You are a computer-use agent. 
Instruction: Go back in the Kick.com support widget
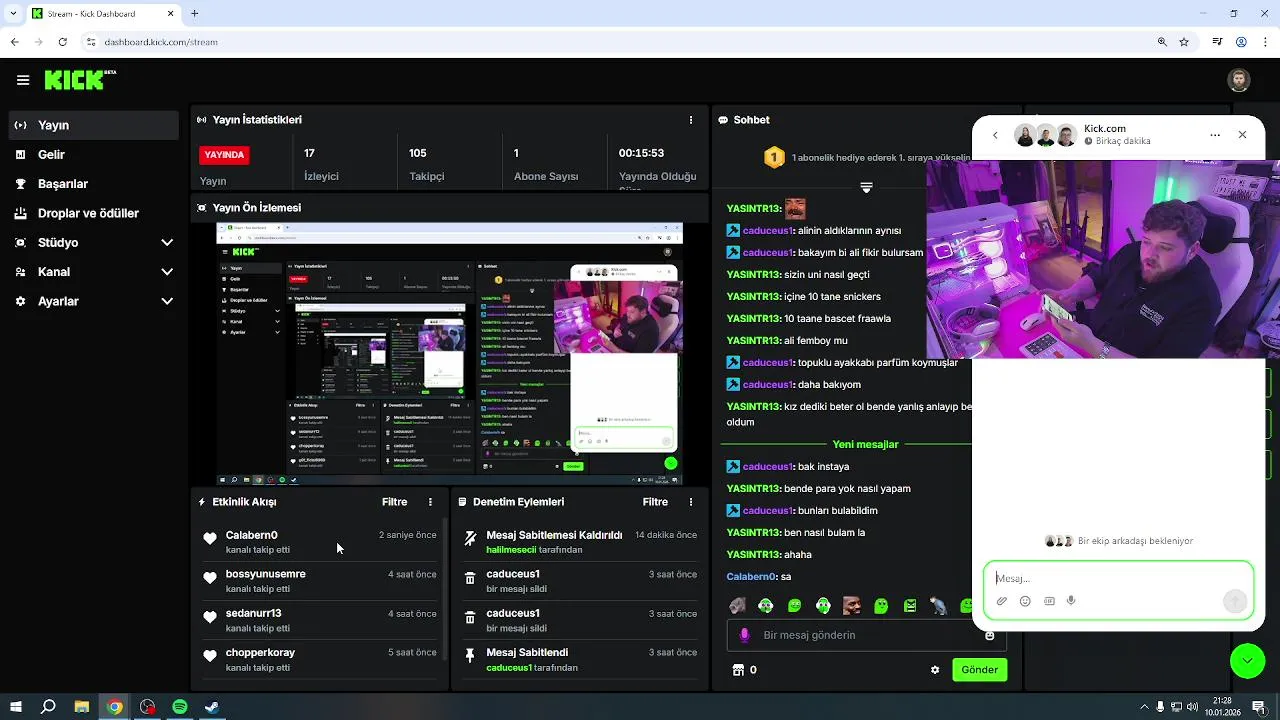(x=995, y=135)
